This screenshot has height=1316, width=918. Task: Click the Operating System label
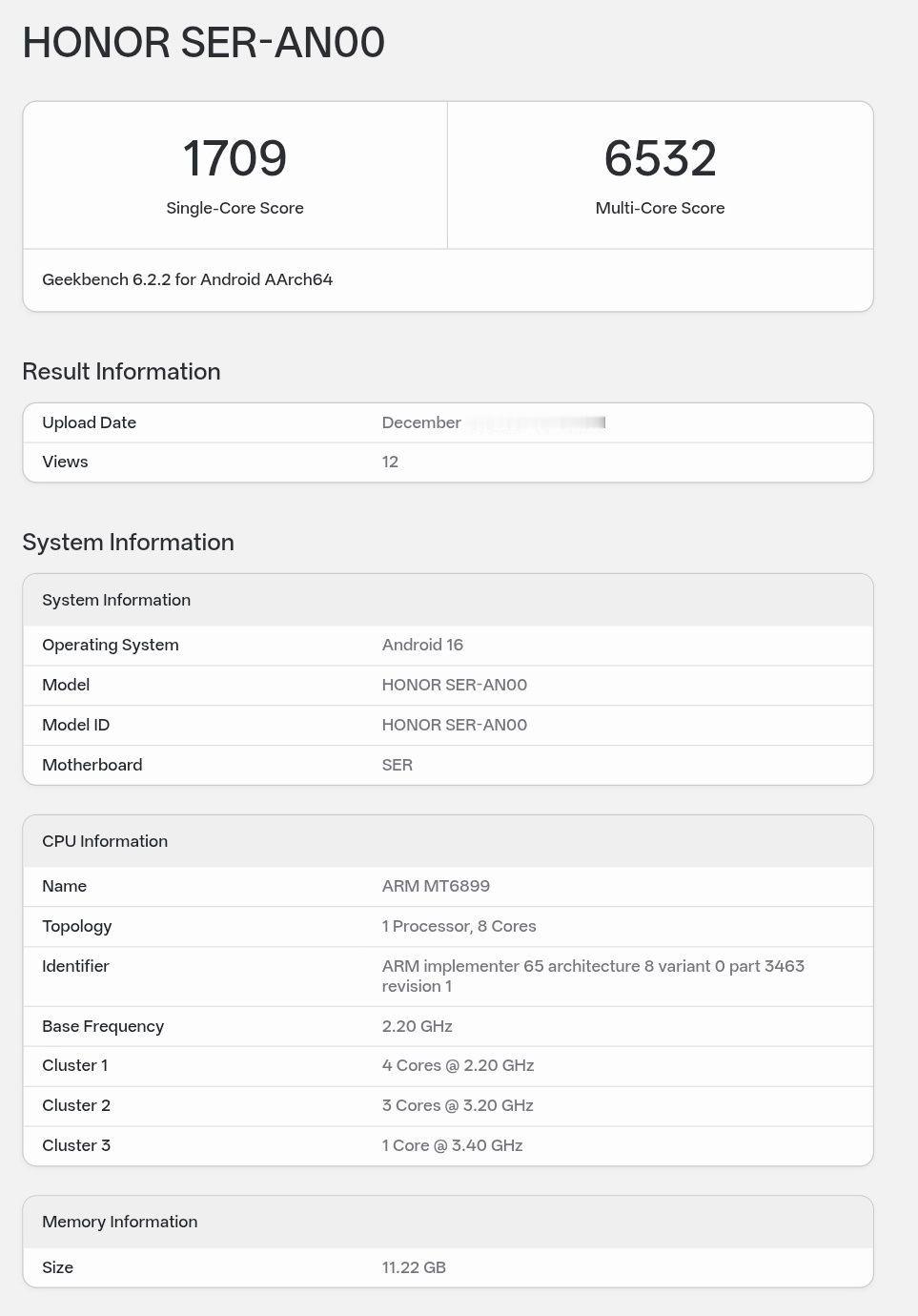pyautogui.click(x=111, y=645)
